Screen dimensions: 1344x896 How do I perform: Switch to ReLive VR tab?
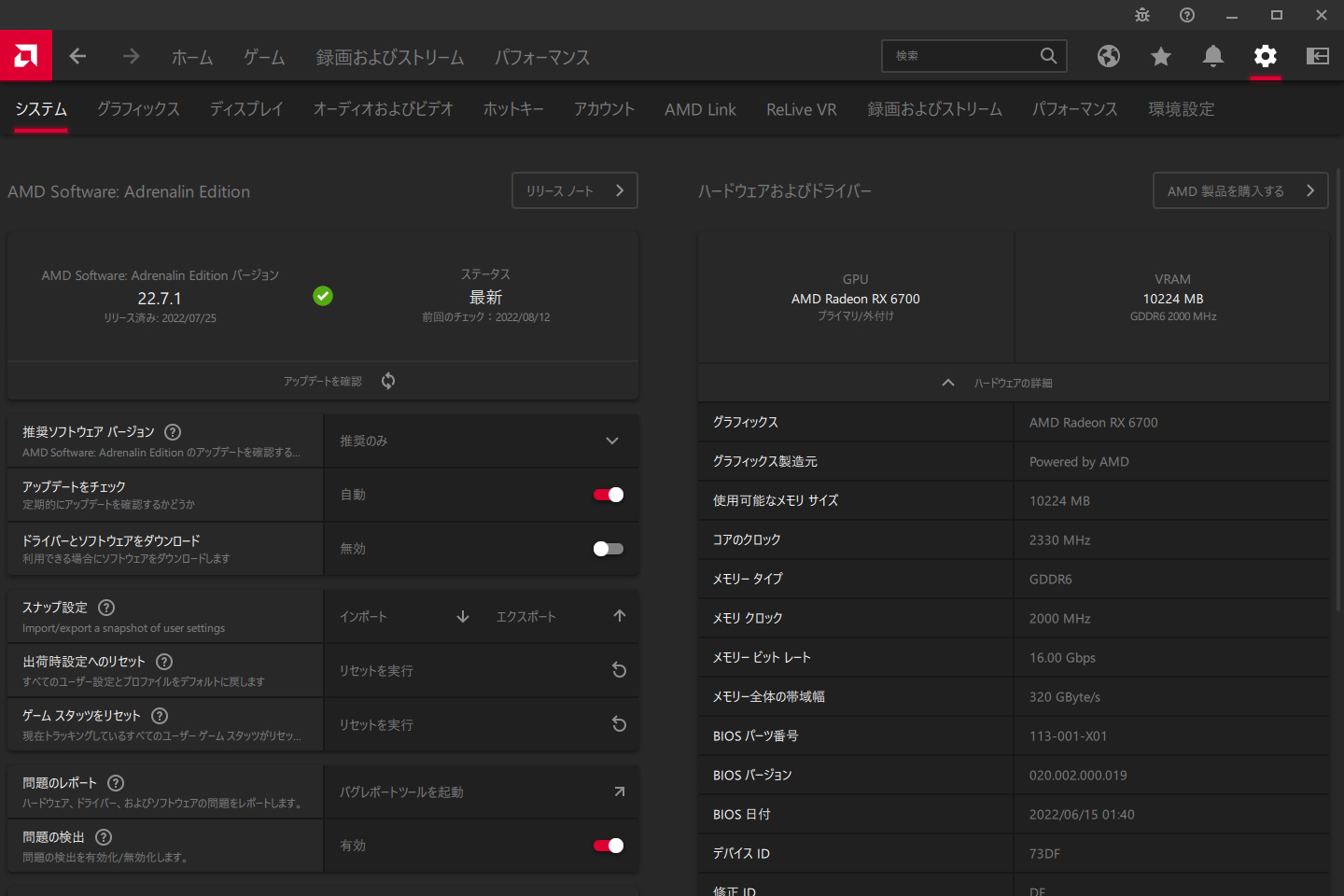(802, 109)
